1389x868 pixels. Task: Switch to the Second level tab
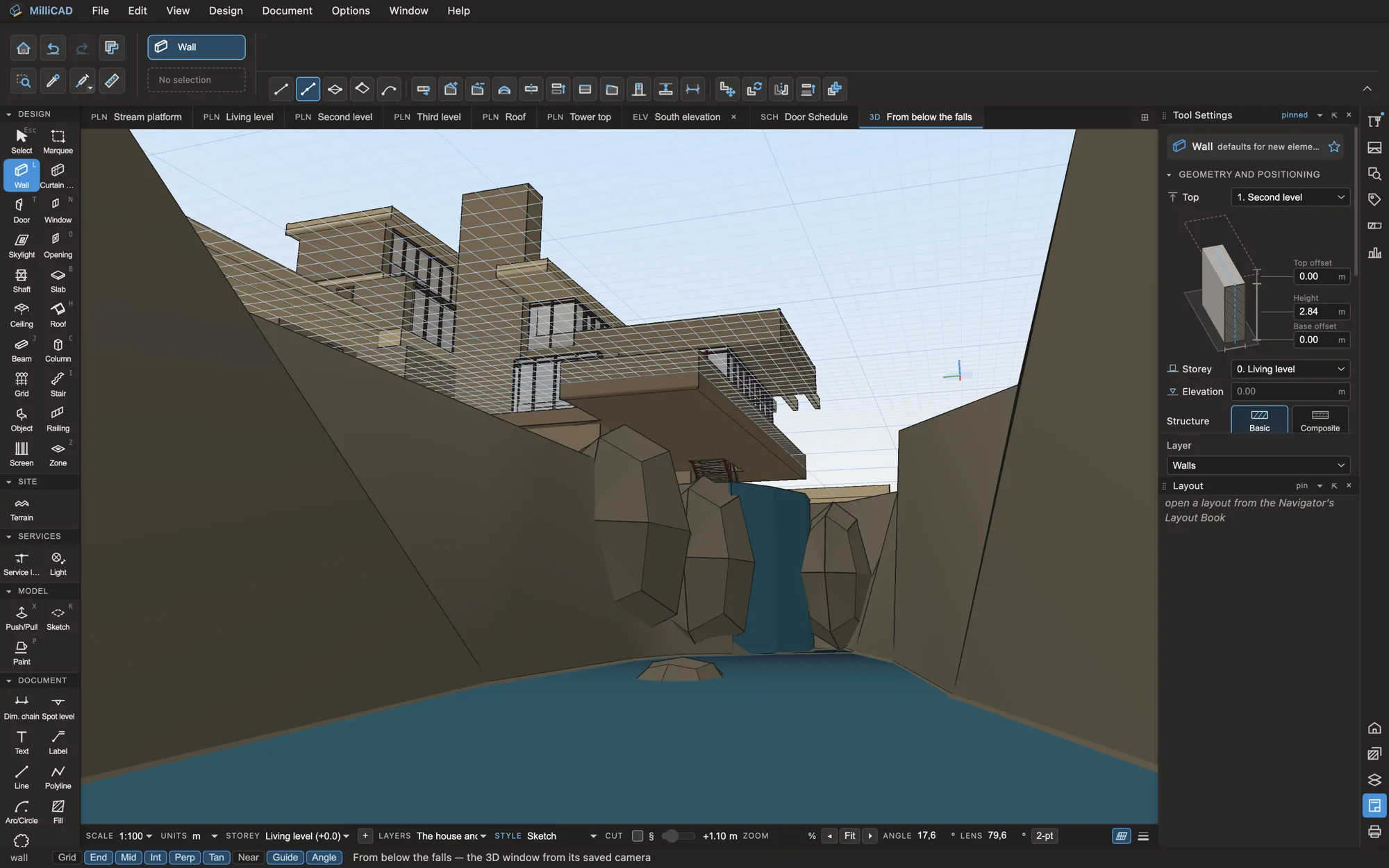click(333, 117)
